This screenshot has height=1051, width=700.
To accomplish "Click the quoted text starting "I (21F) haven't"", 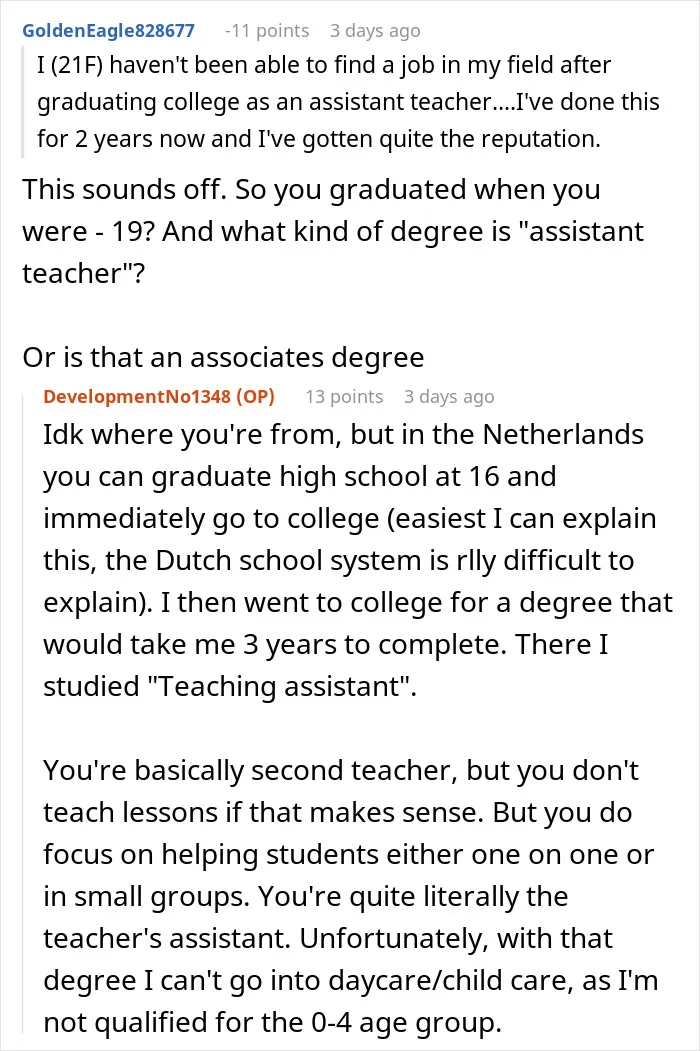I will (348, 102).
